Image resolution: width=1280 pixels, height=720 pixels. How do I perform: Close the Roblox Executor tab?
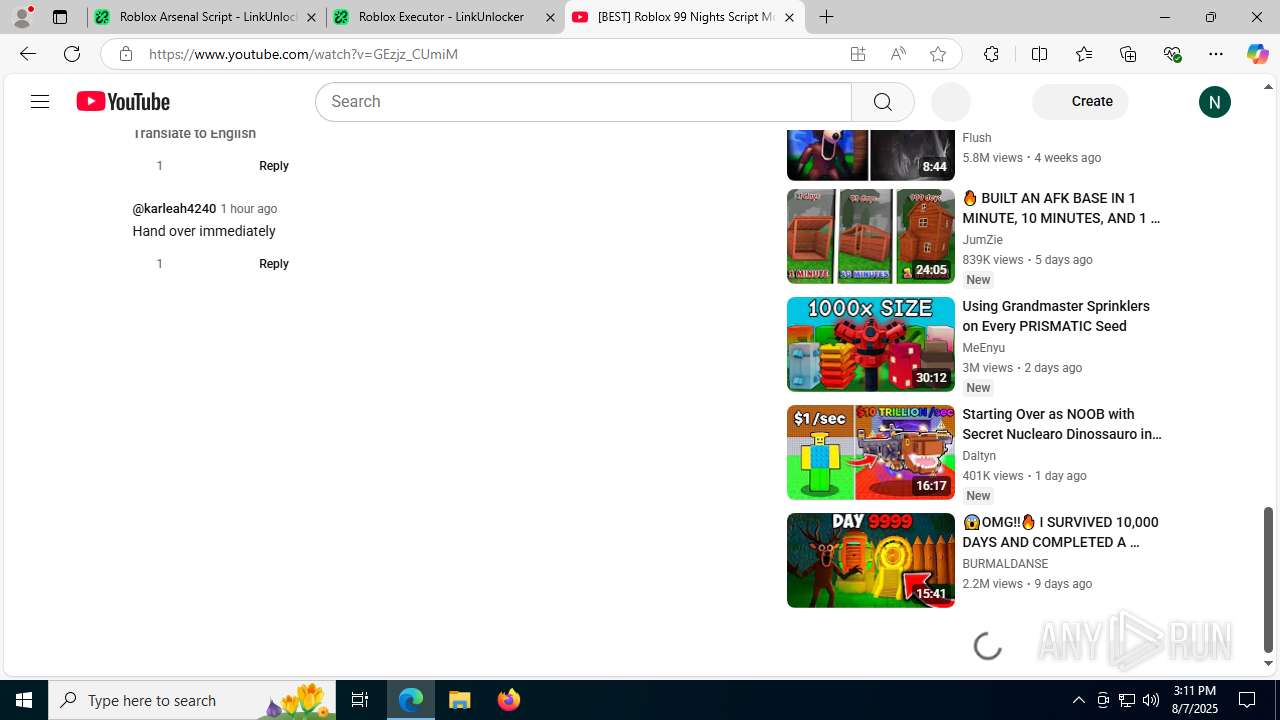tap(550, 17)
